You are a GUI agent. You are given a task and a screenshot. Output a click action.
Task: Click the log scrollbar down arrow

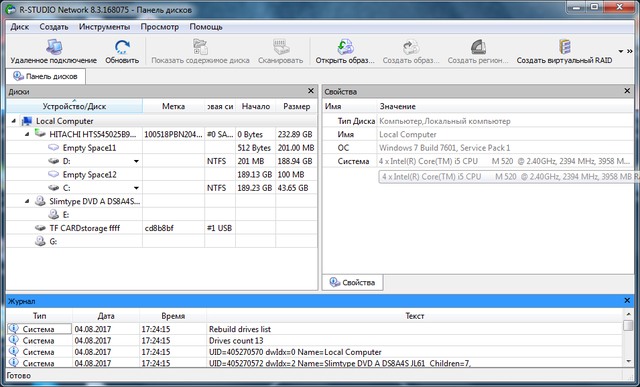[x=628, y=361]
